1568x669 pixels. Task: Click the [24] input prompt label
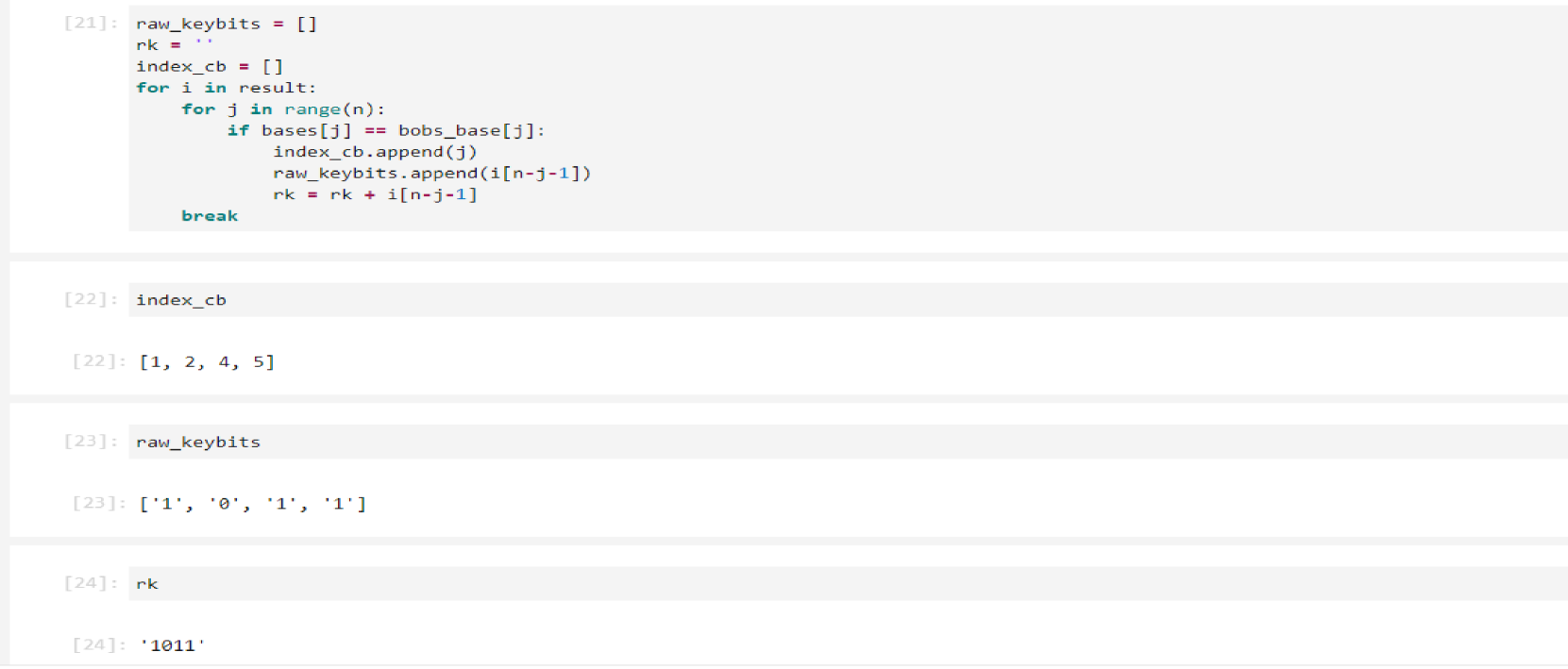91,583
